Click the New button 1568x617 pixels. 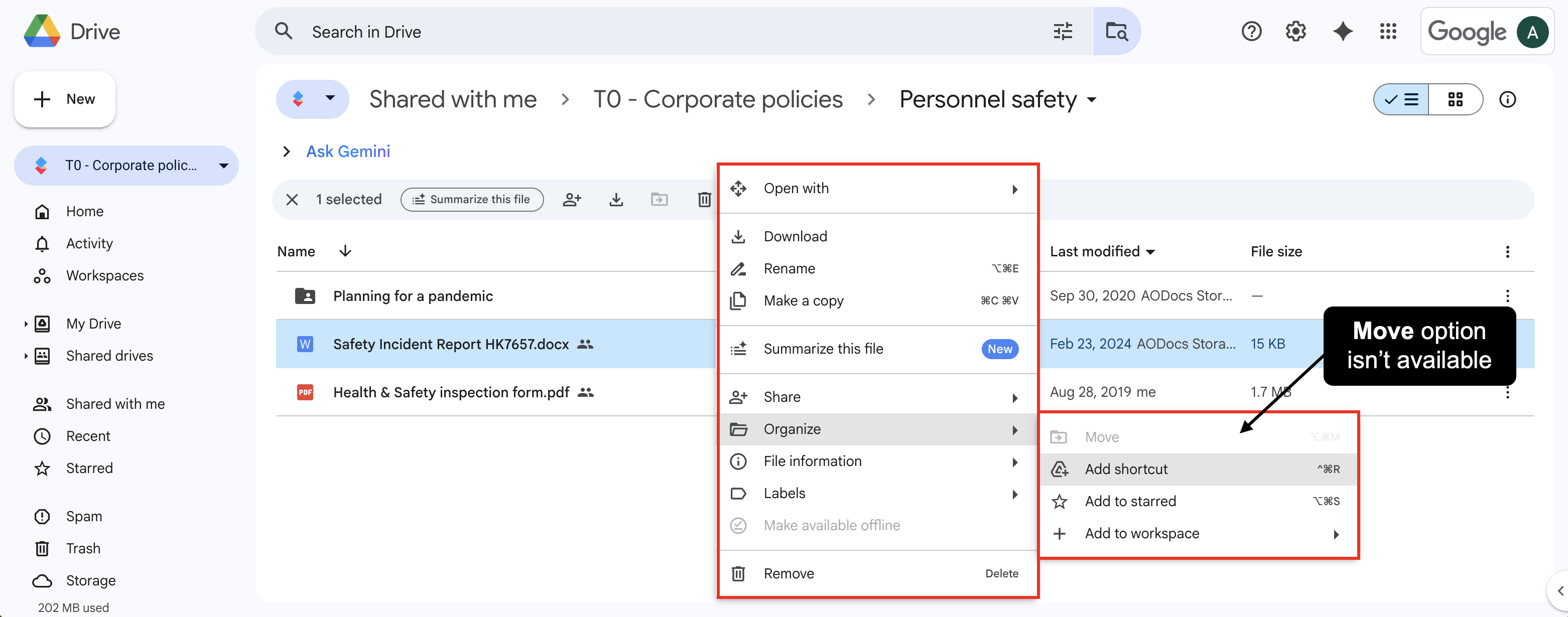coord(65,99)
